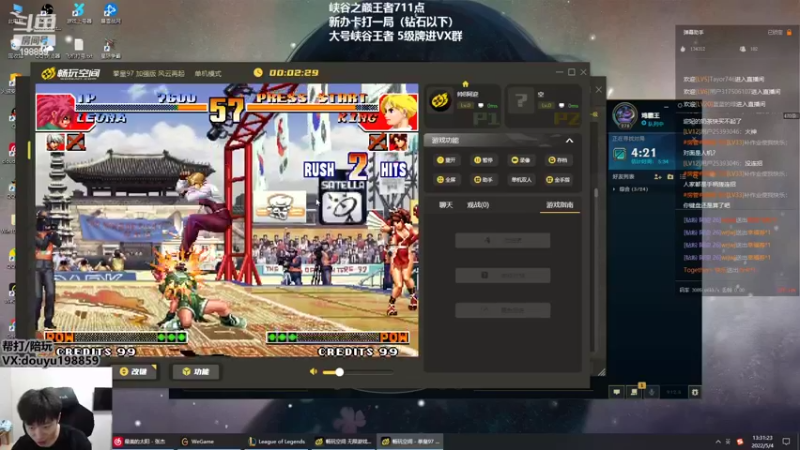Toggle the lock icon on 弹幕助手 overlay
This screenshot has height=450, width=800.
point(789,32)
